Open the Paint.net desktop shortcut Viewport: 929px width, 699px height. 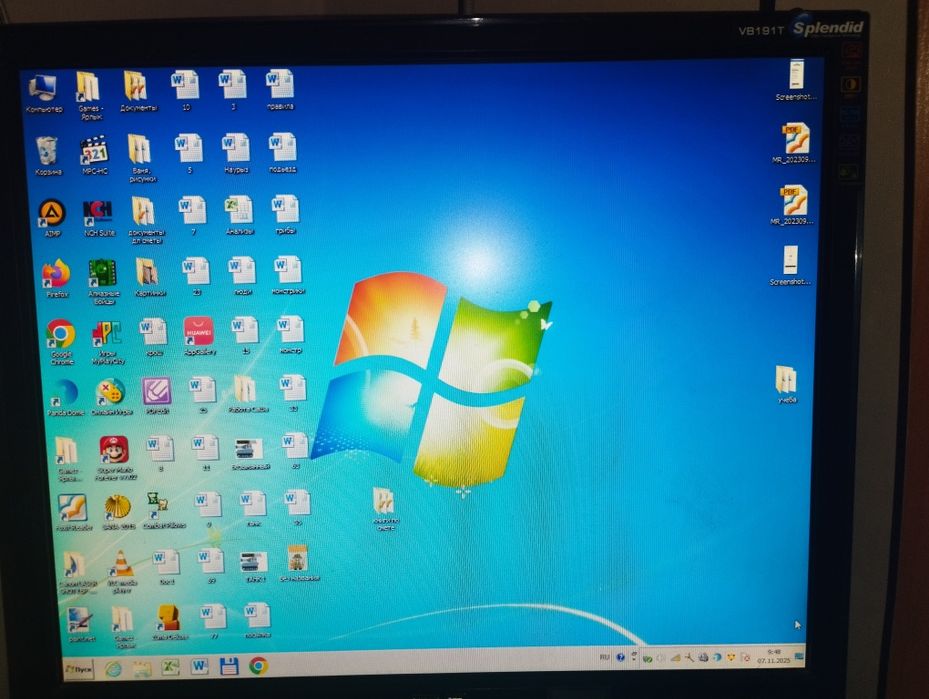click(81, 625)
